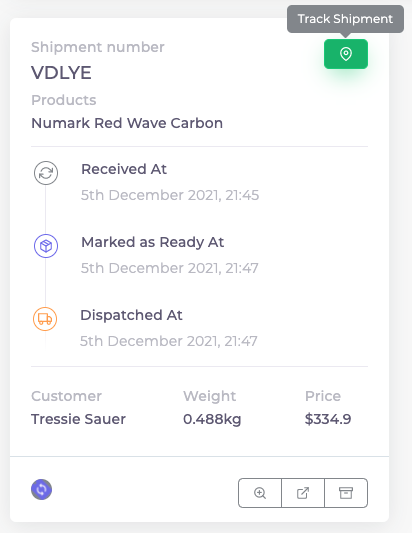Click the Received At timestamp 21:45
412x533 pixels.
point(170,195)
